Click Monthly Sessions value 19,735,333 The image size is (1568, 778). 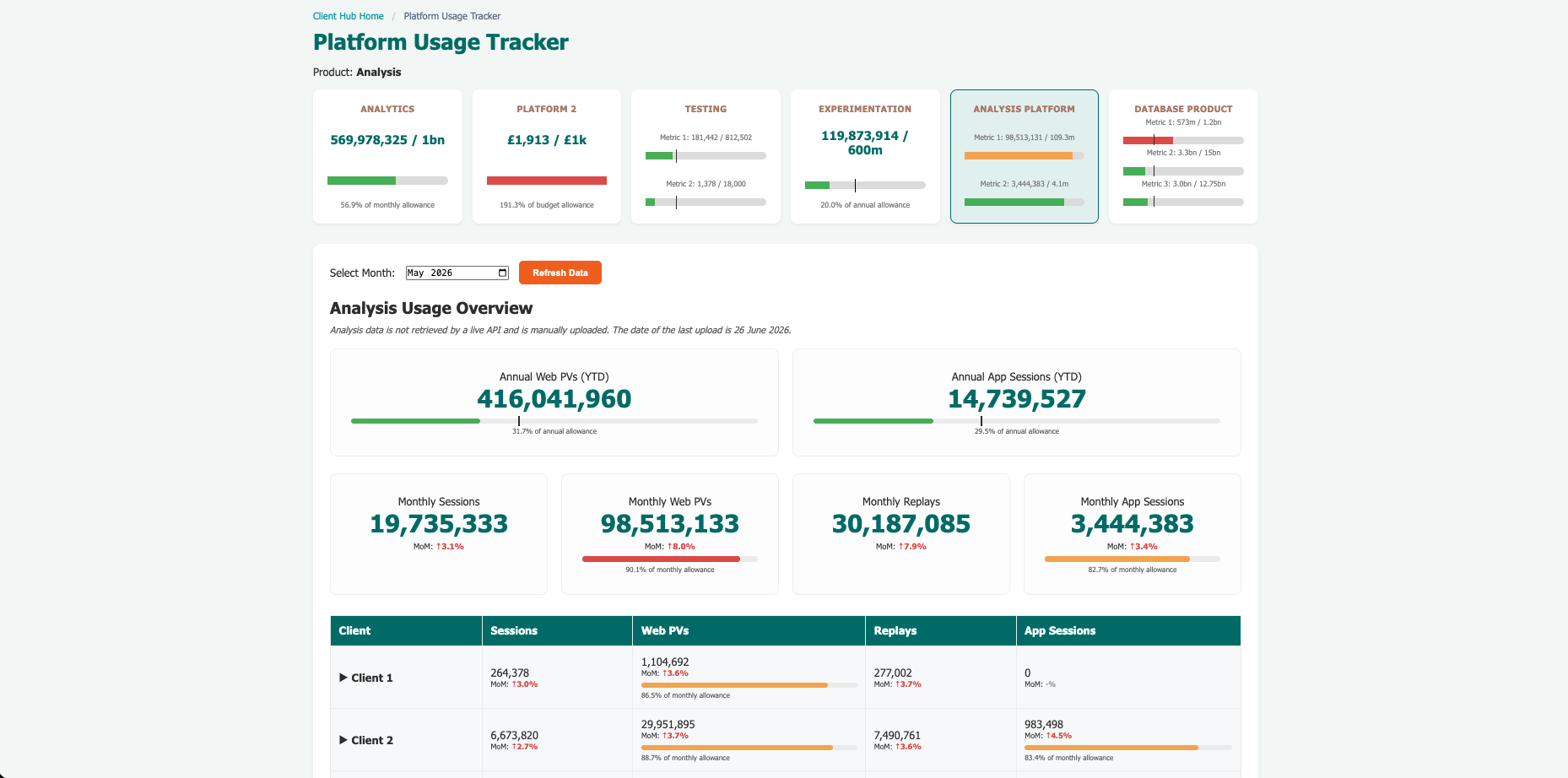coord(439,524)
